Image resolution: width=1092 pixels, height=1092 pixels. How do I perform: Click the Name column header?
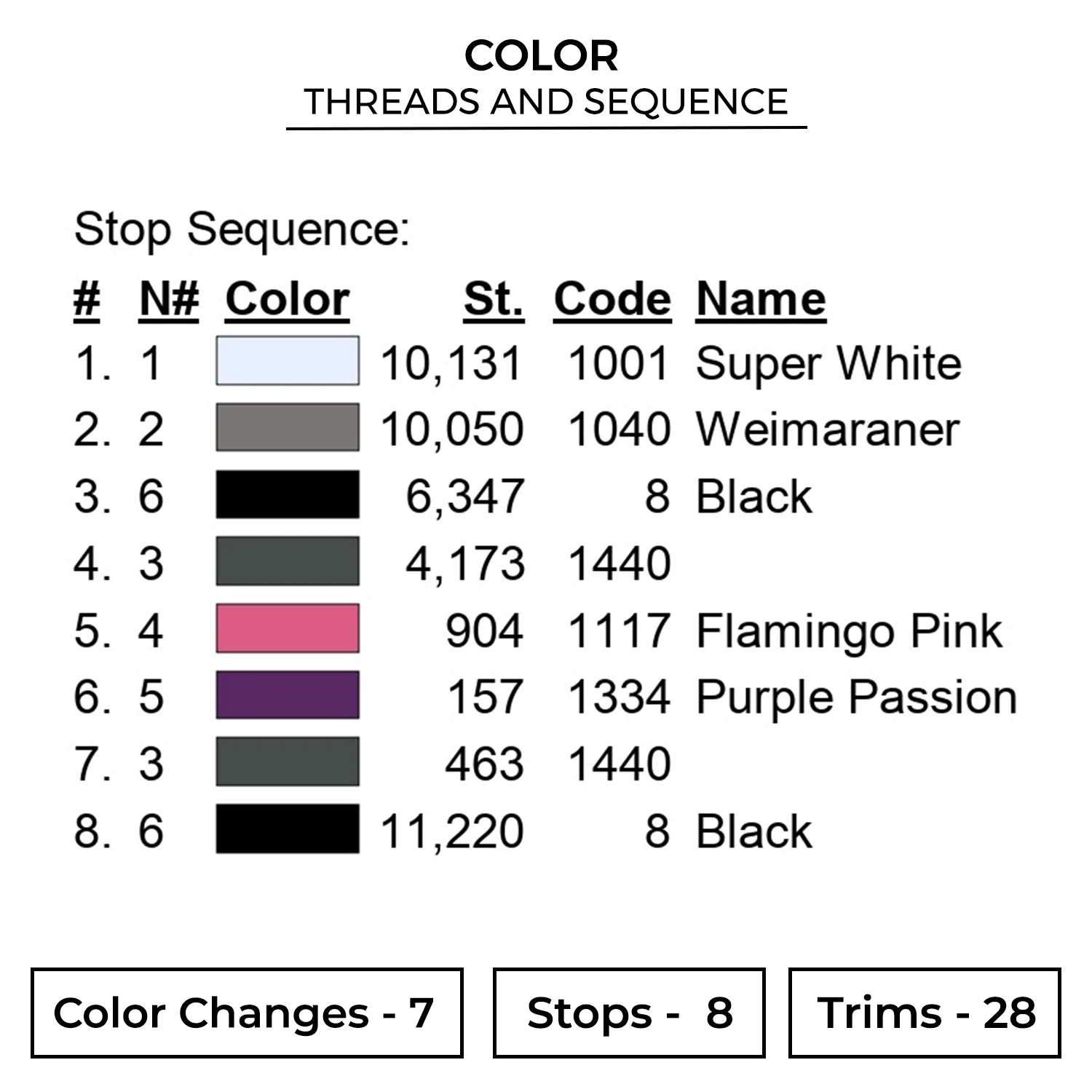coord(761,299)
